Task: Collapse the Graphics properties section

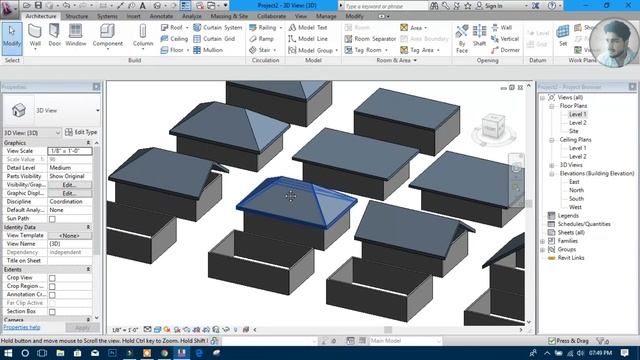Action: 88,143
